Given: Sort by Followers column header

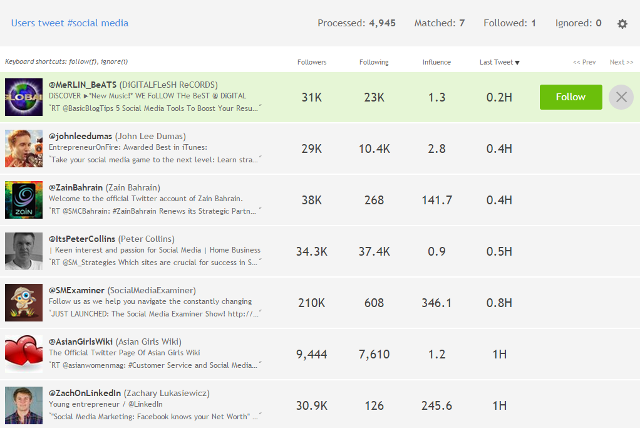Looking at the screenshot, I should 312,62.
